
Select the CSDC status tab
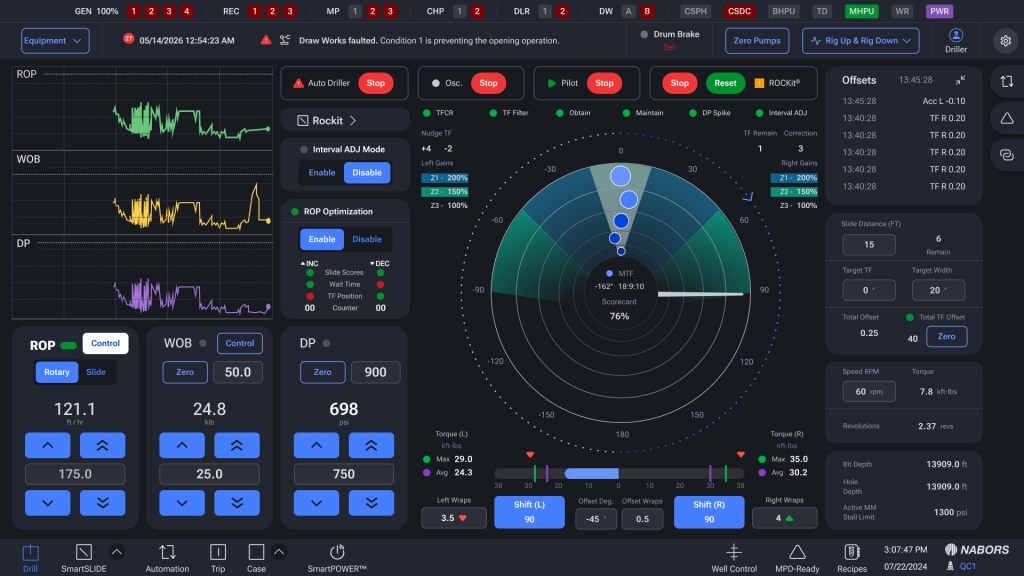[x=739, y=11]
